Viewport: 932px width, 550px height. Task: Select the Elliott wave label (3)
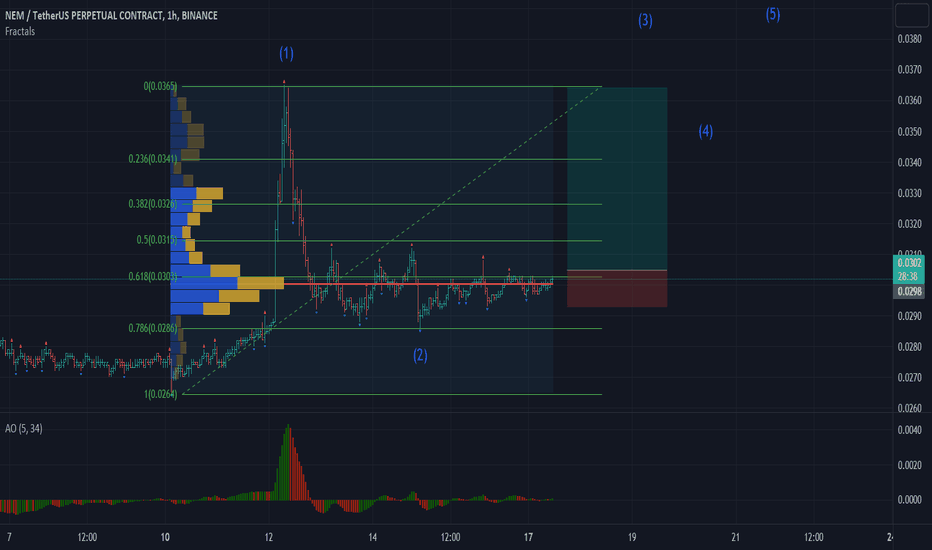[x=646, y=20]
